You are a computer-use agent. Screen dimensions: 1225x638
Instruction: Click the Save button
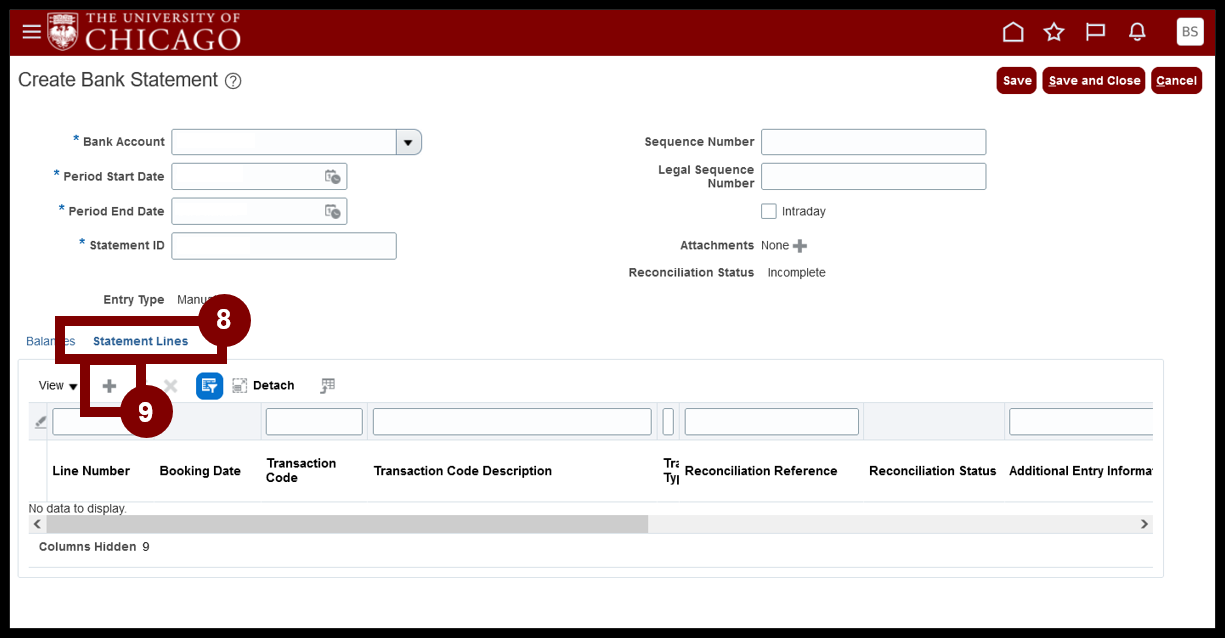point(1017,81)
